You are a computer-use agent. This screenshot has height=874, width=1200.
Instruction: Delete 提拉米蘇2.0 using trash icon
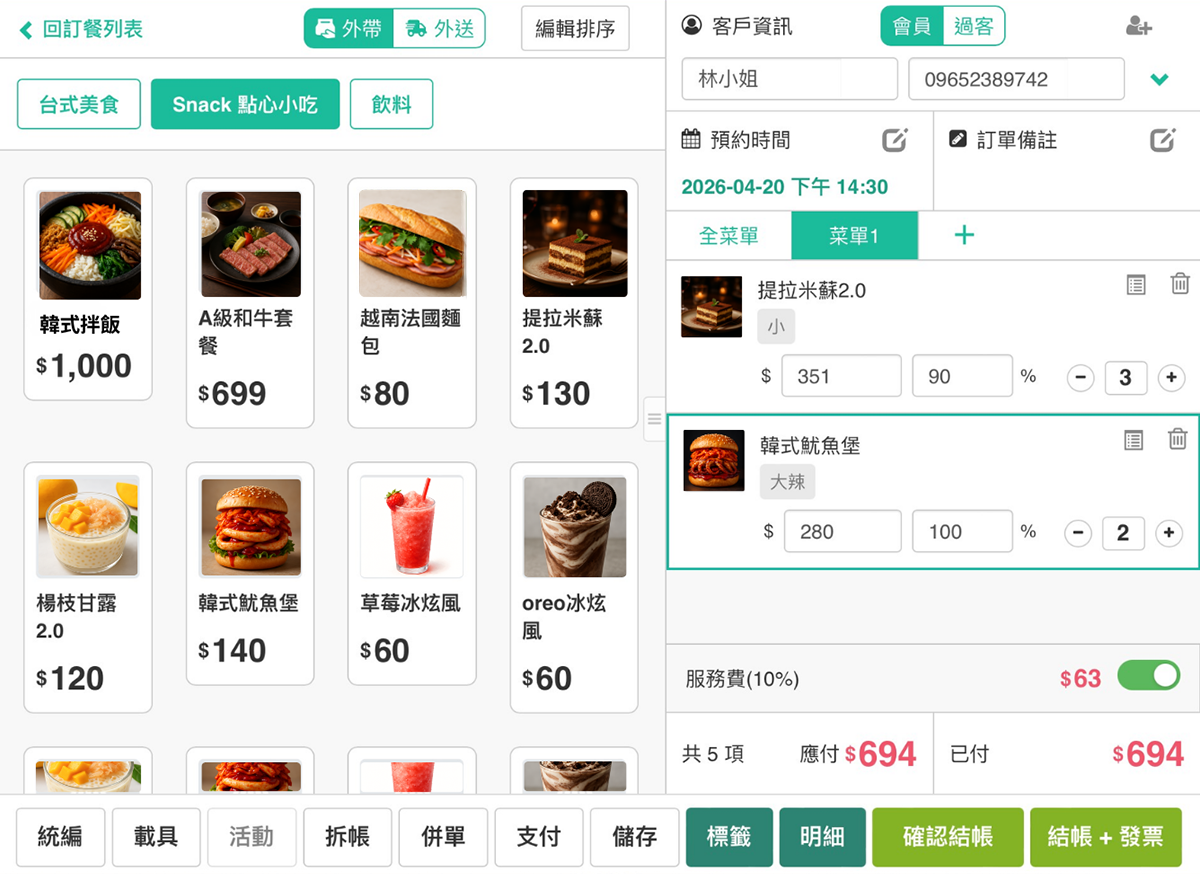click(1180, 284)
